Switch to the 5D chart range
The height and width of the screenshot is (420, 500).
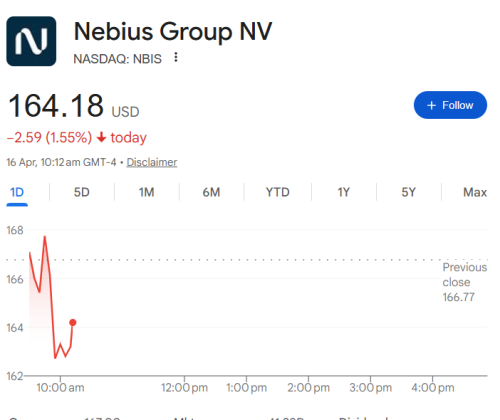coord(82,192)
